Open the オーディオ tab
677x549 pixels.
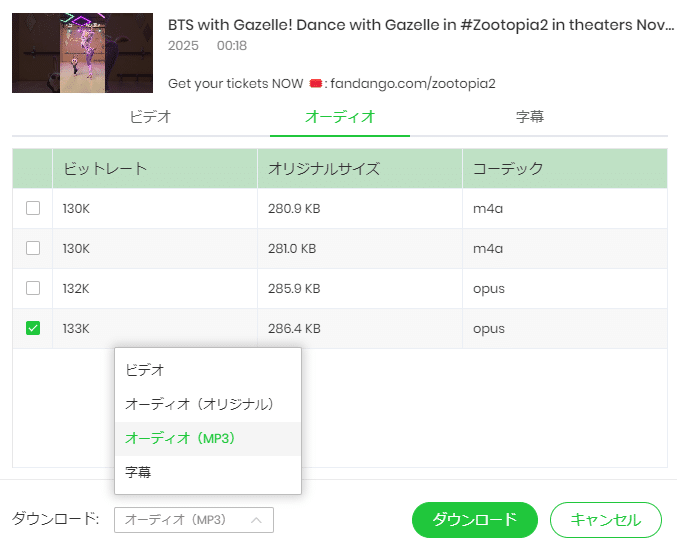click(x=340, y=117)
